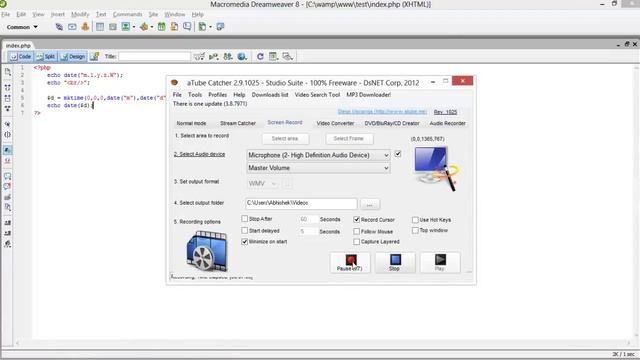Insert a Table from Common bar
640x360 pixels.
click(100, 27)
